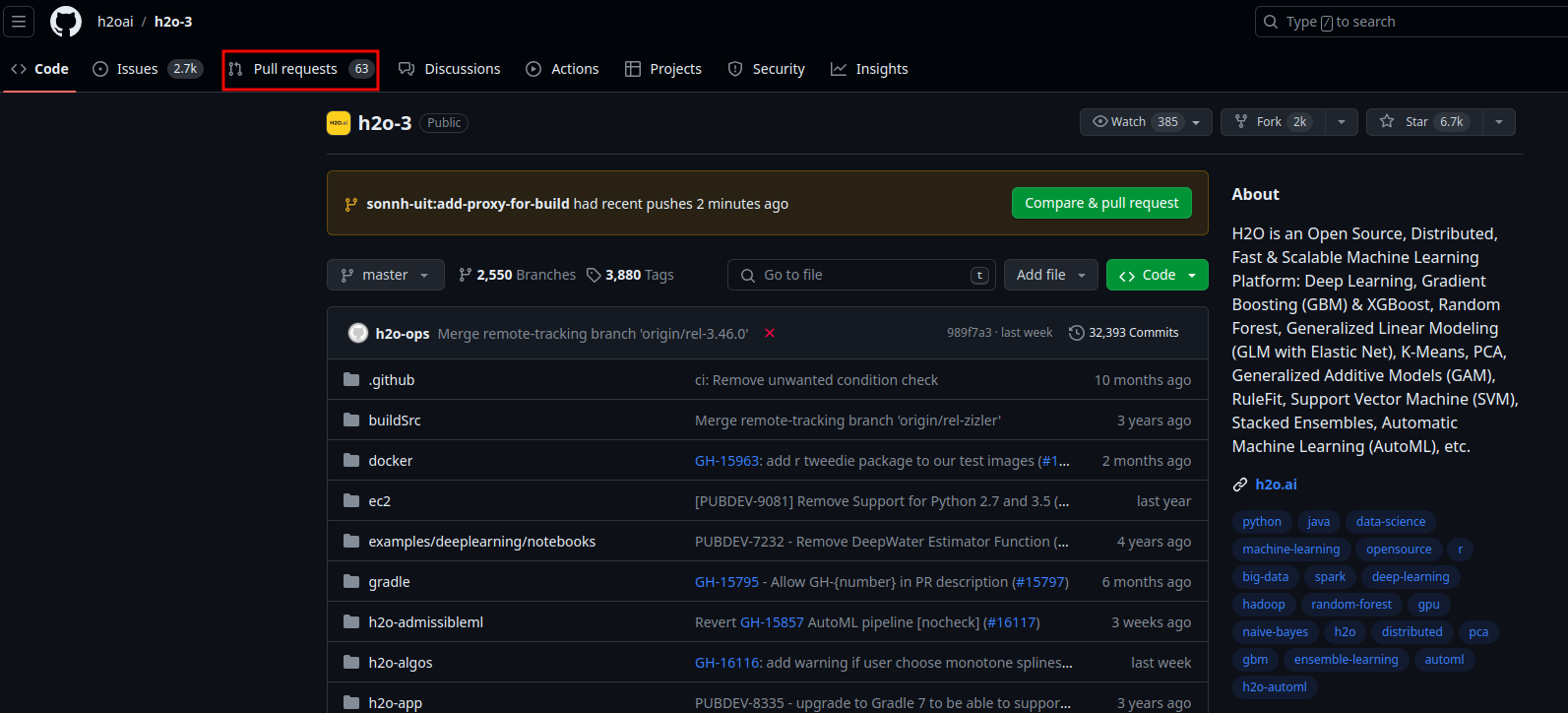Click the Type / to search field
The width and height of the screenshot is (1568, 713).
click(x=1411, y=22)
